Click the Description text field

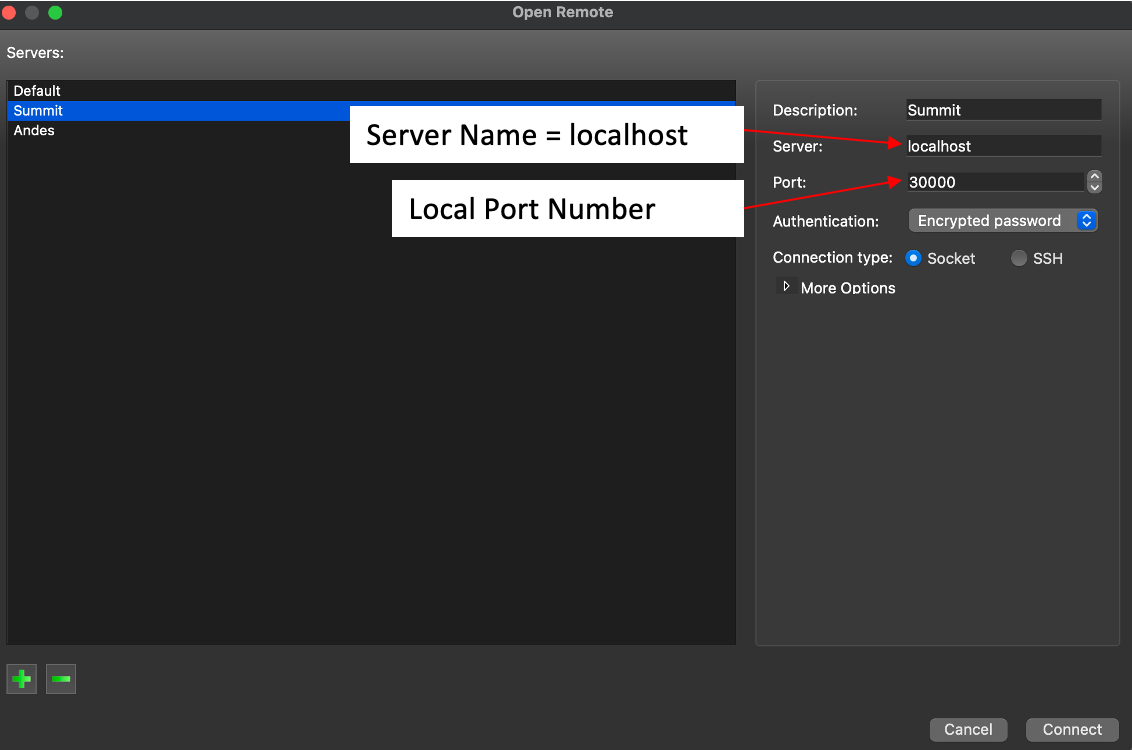tap(1003, 110)
